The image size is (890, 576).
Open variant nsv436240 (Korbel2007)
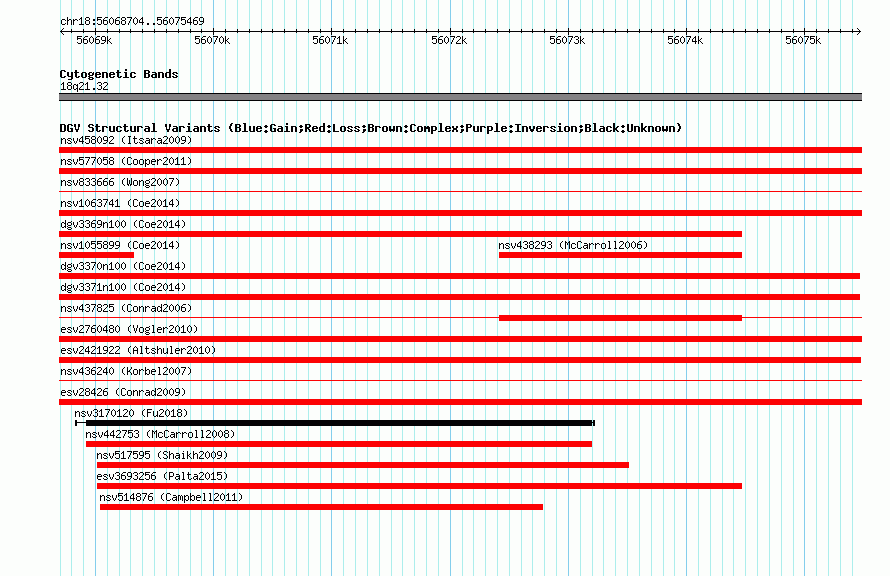[x=126, y=371]
